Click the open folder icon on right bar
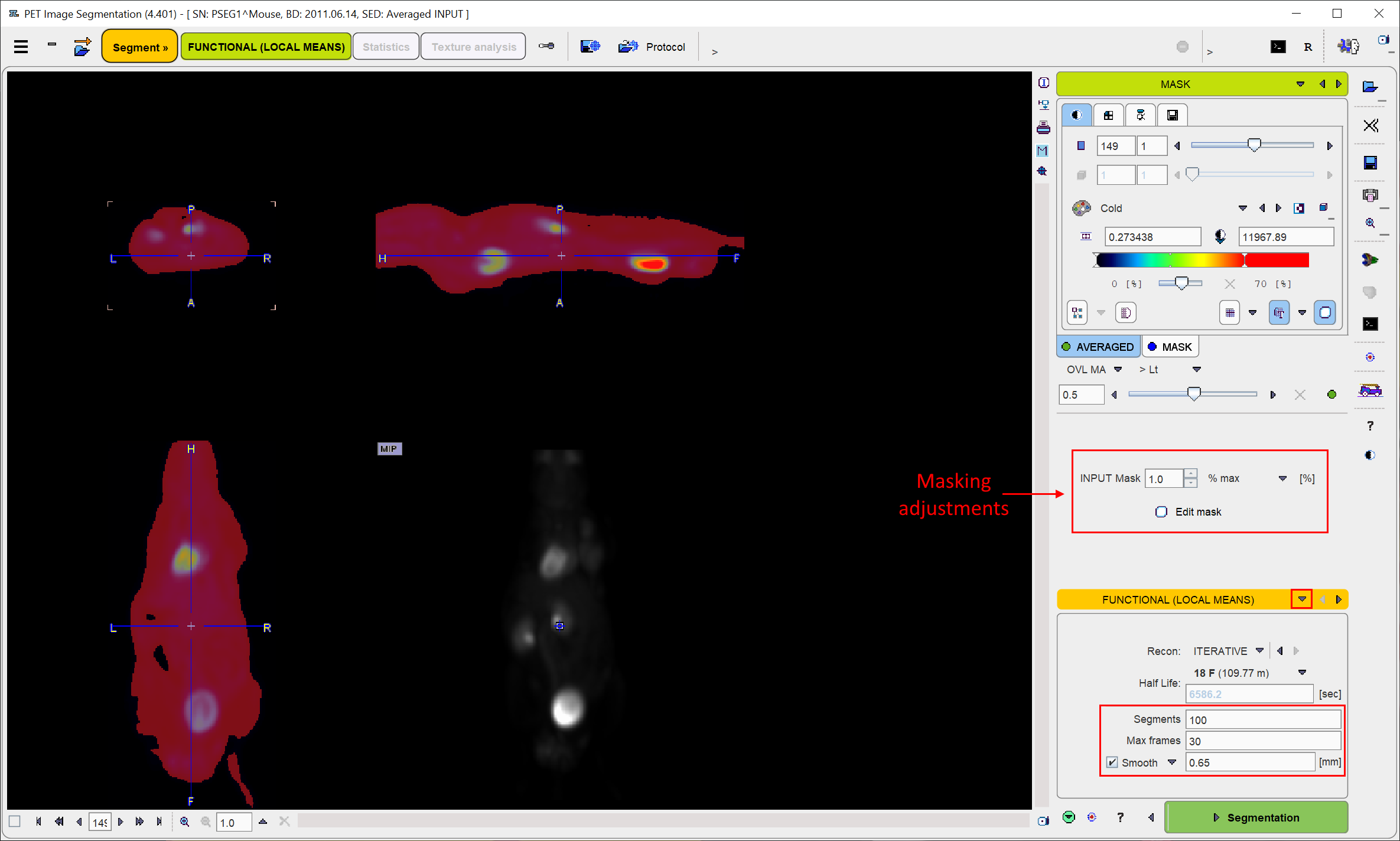Viewport: 1400px width, 841px height. 1370,87
